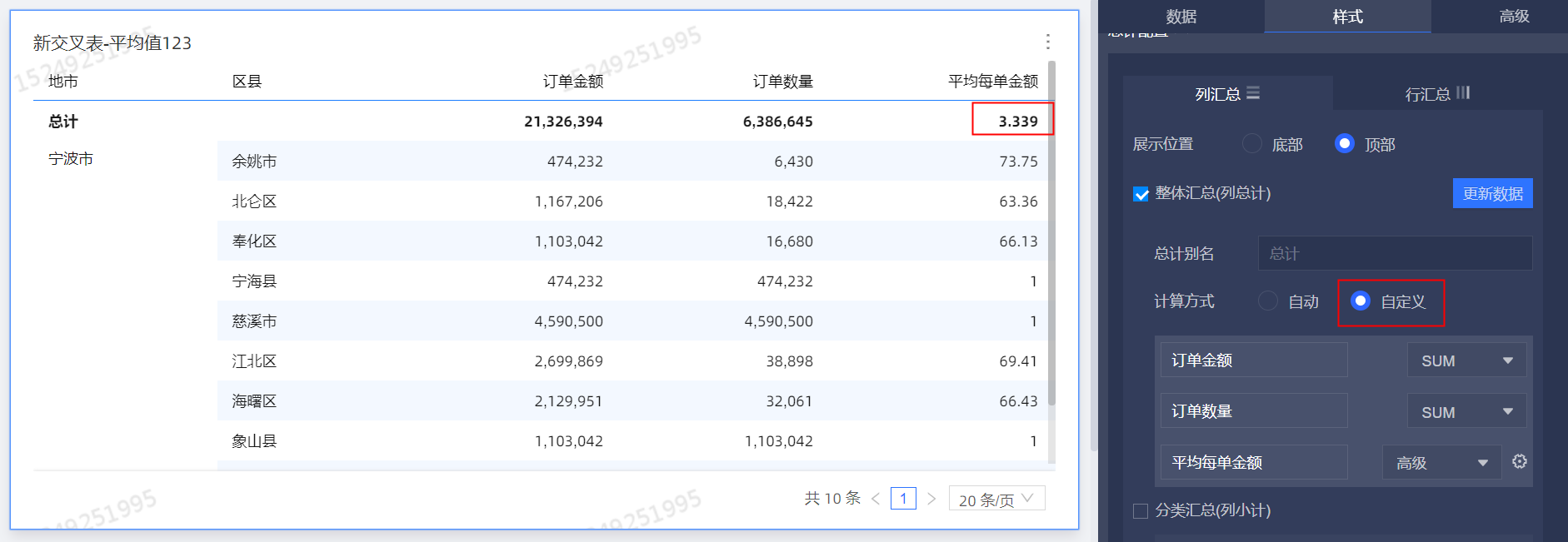Select 底部 display position

point(1252,144)
